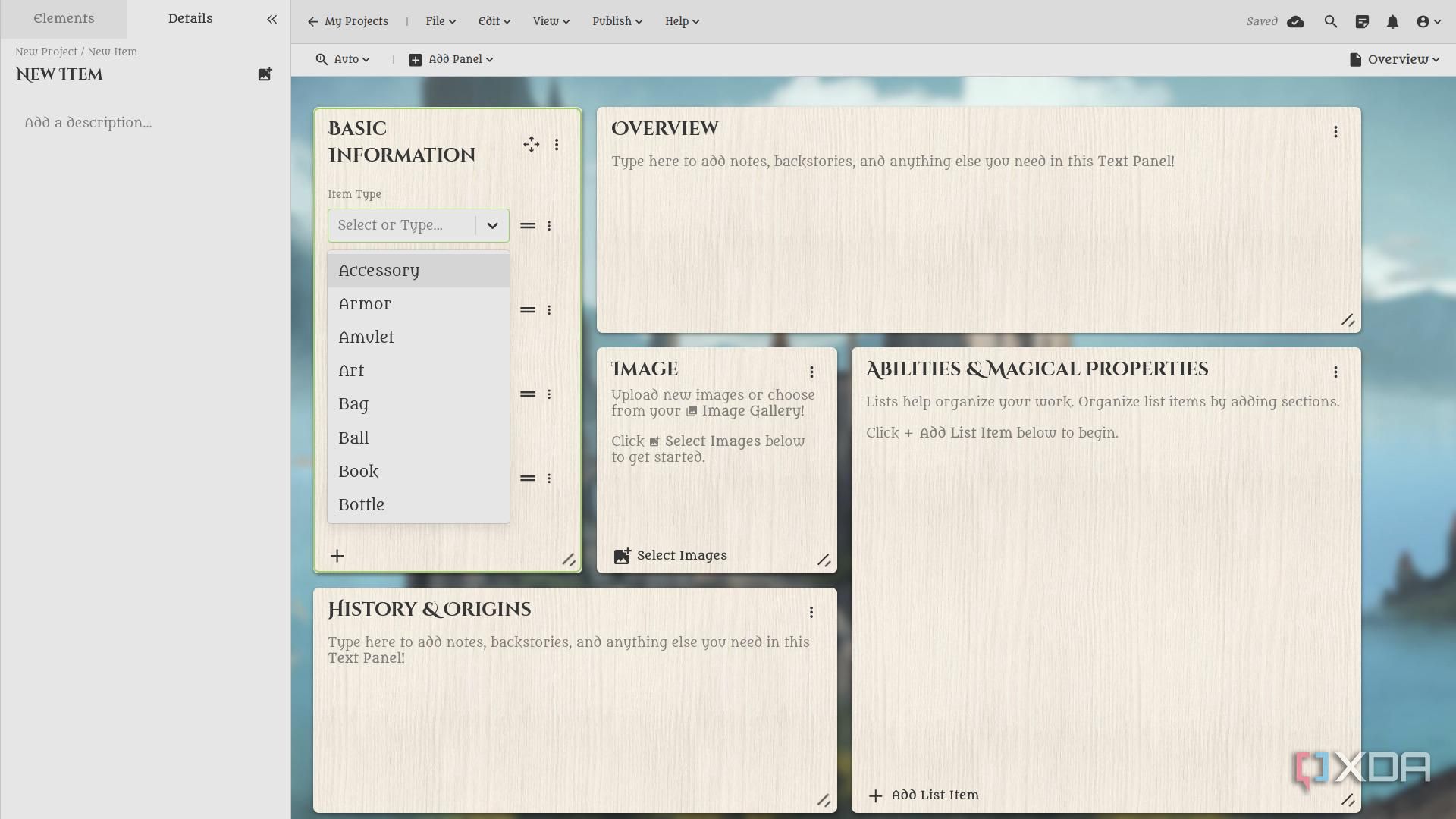Screen dimensions: 1456x819
Task: Open the Add Panel dropdown
Action: pyautogui.click(x=451, y=59)
